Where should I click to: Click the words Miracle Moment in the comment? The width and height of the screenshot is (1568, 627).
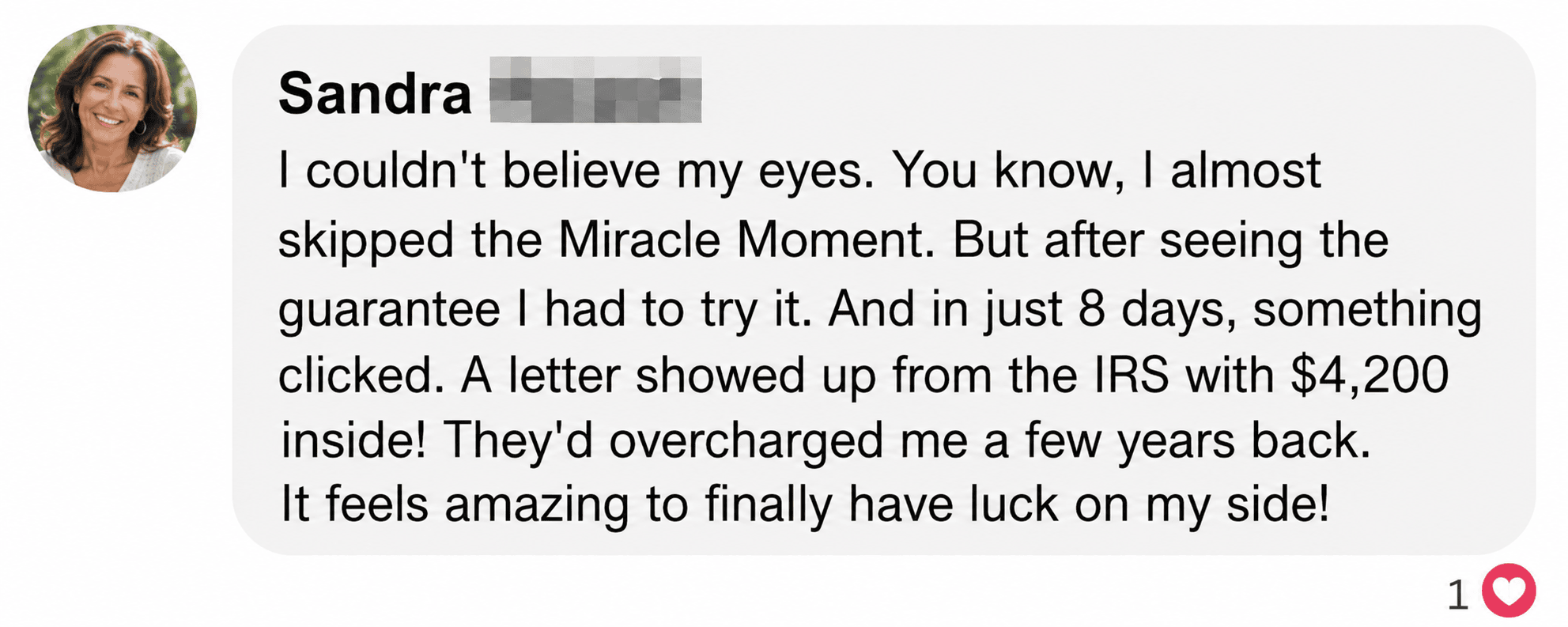coord(746,240)
